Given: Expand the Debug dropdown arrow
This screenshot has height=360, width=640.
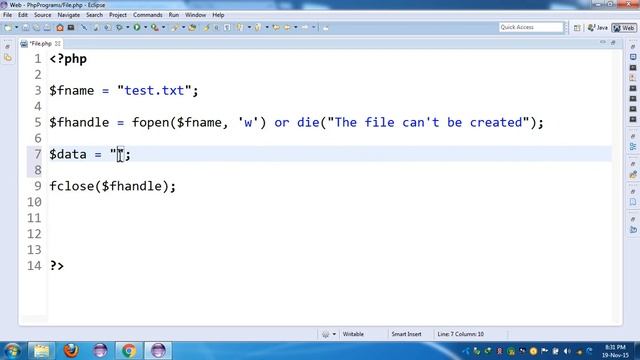Looking at the screenshot, I should pyautogui.click(x=128, y=27).
